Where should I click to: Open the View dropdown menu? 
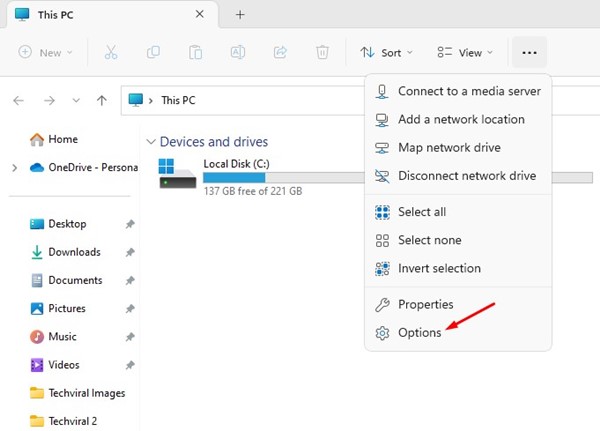tap(465, 52)
